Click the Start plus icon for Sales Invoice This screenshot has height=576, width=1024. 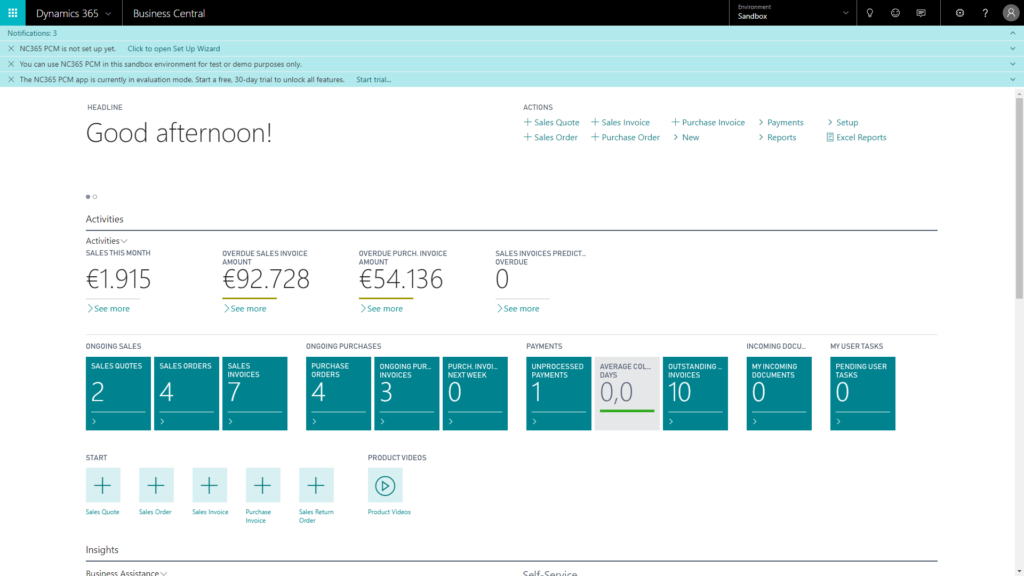(210, 485)
